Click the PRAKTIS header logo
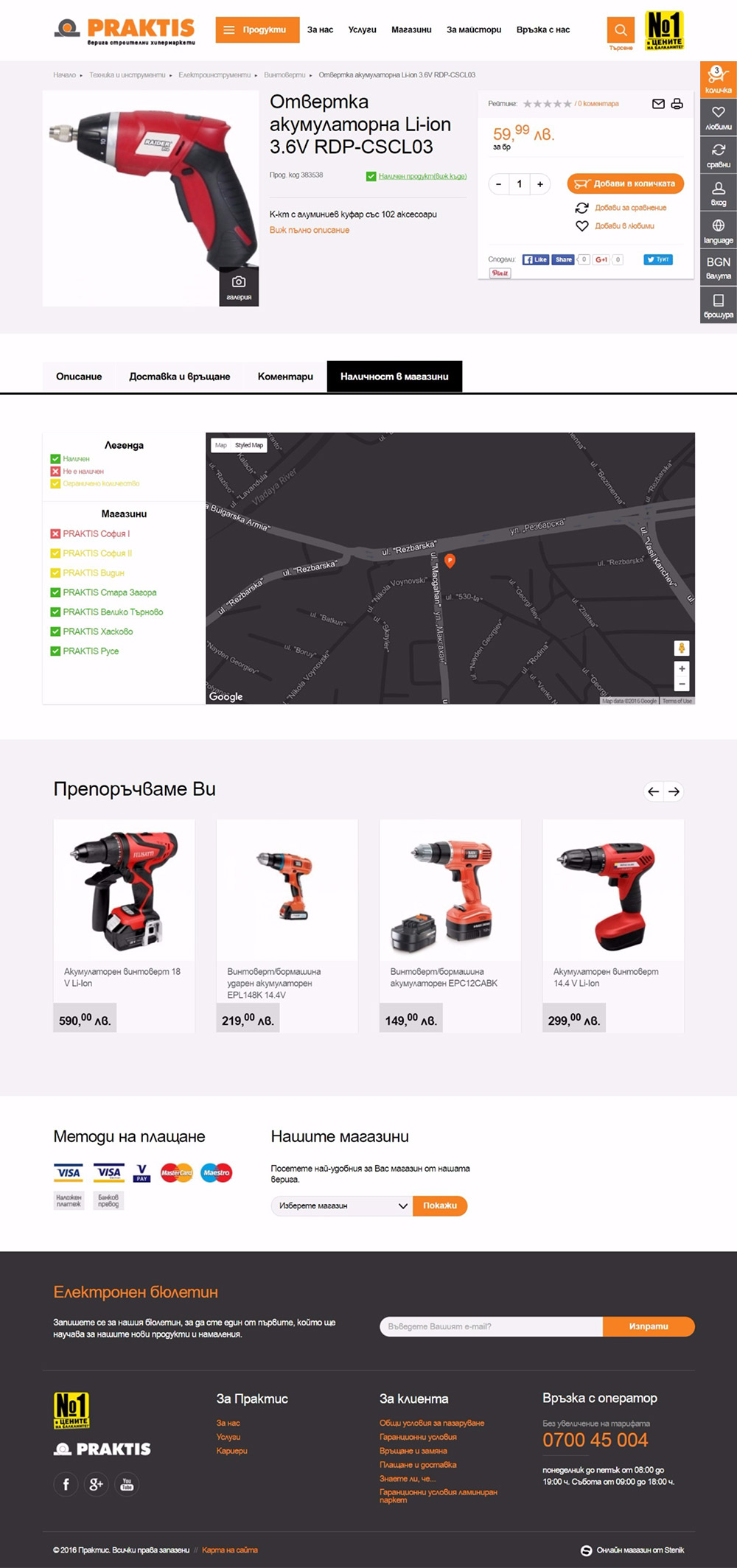737x1568 pixels. click(125, 31)
